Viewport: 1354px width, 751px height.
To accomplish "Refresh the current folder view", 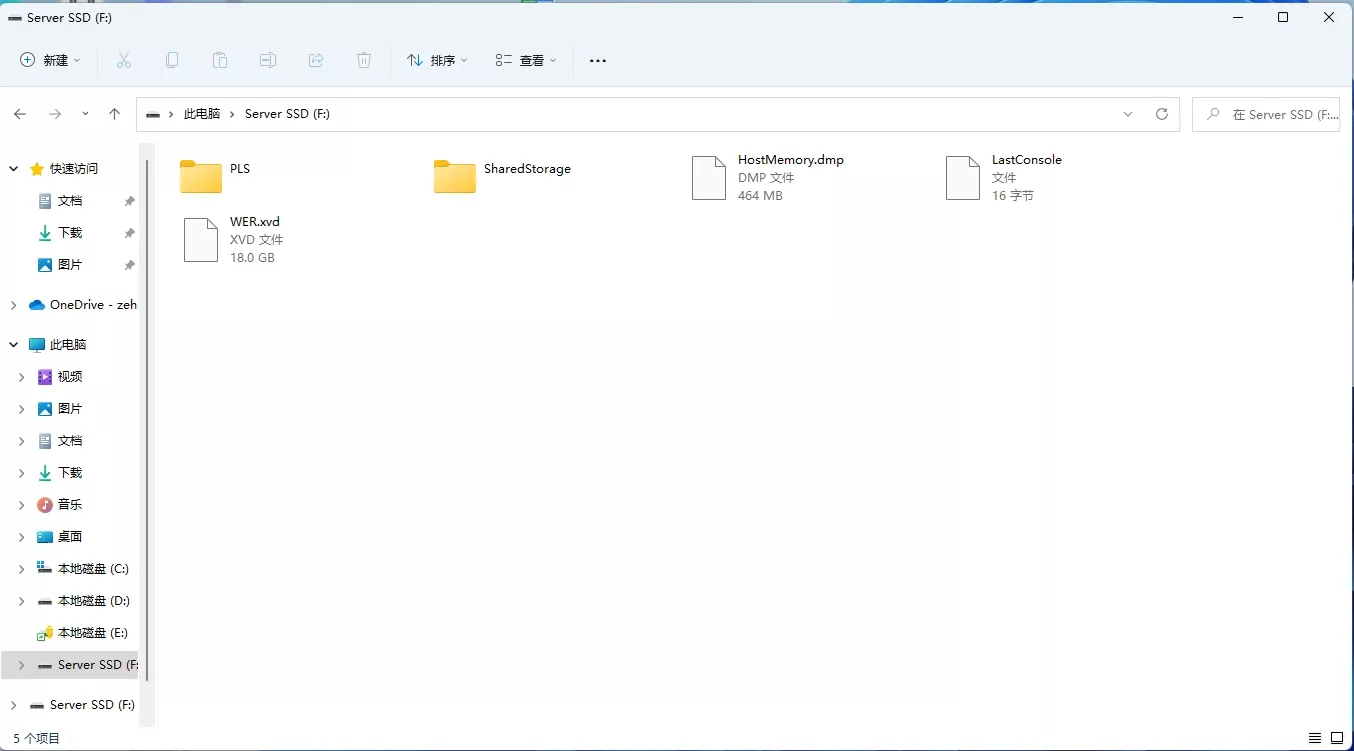I will [x=1162, y=114].
